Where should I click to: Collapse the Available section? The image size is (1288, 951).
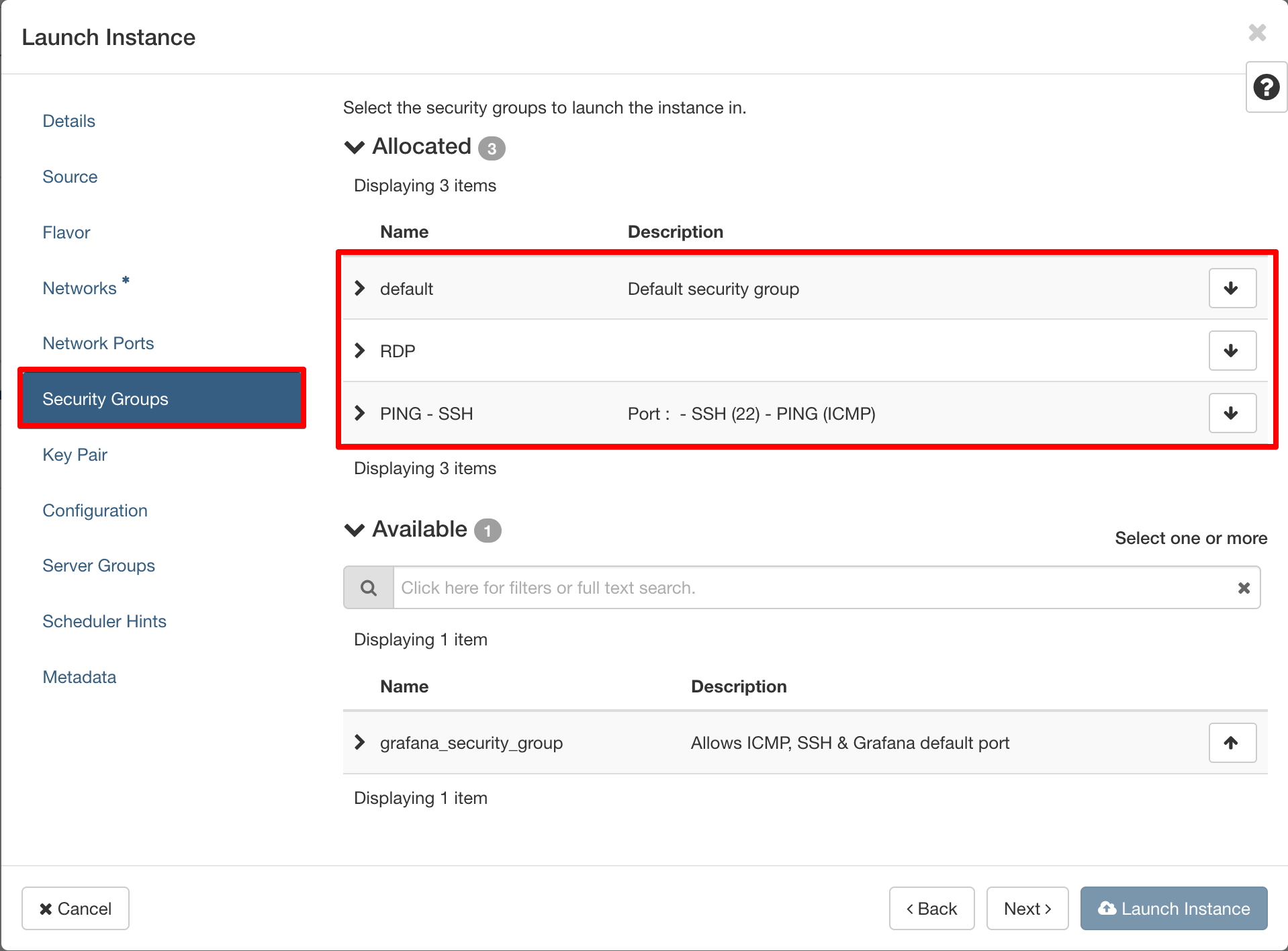(355, 530)
